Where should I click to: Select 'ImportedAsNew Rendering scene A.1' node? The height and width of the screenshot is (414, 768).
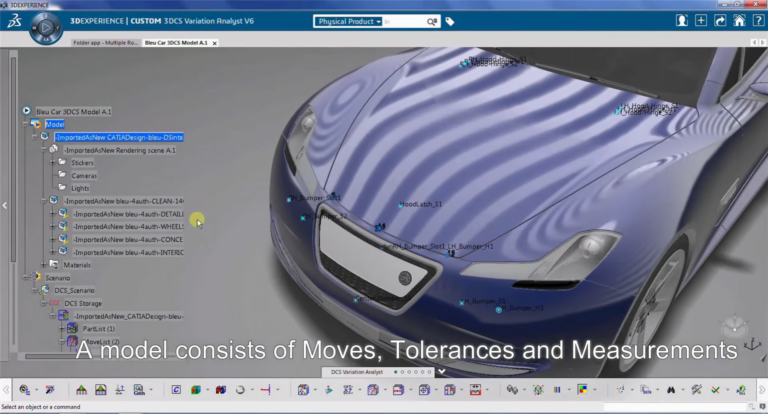point(120,150)
